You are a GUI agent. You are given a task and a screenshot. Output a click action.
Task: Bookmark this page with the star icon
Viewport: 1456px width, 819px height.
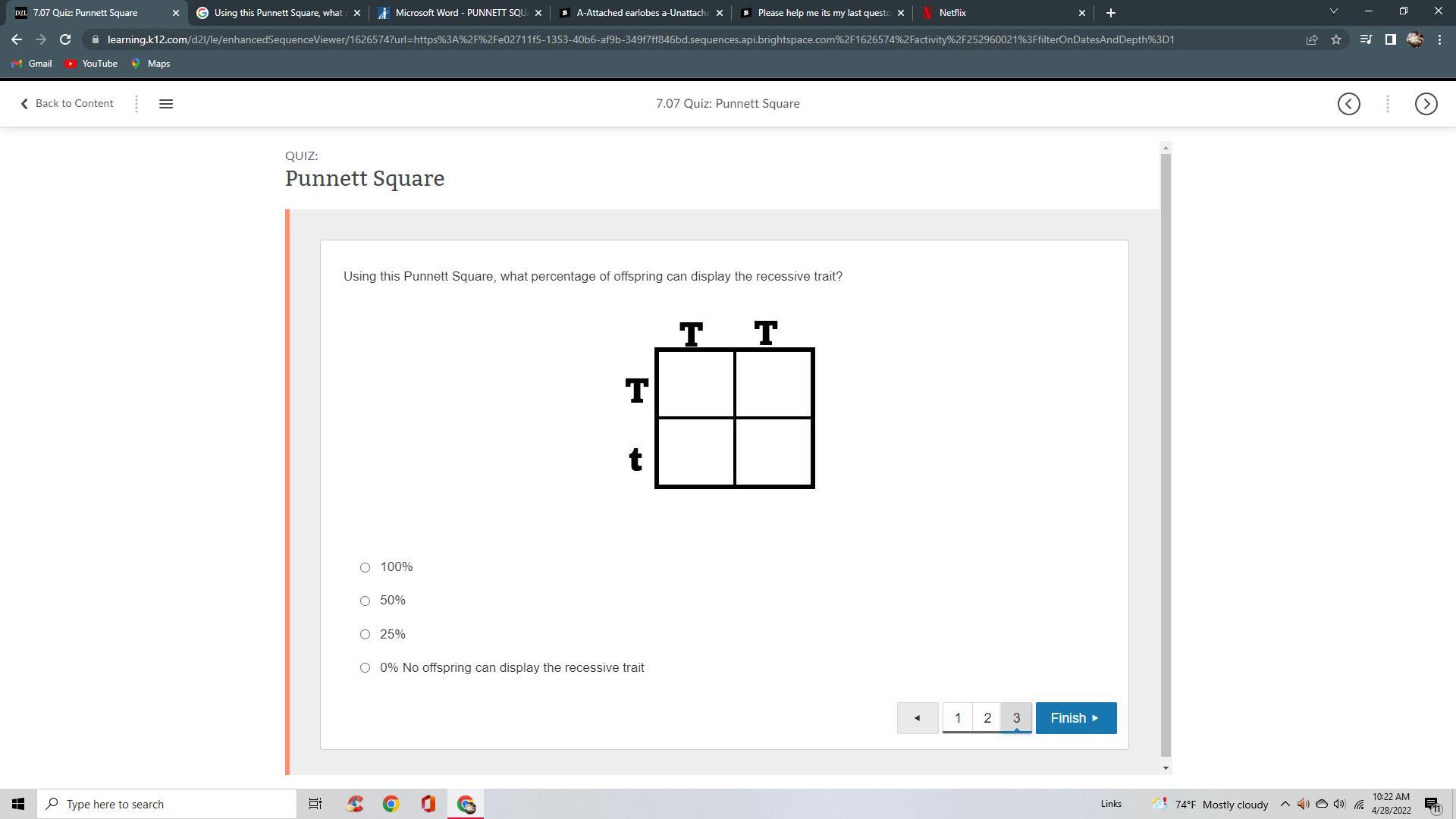coord(1336,39)
